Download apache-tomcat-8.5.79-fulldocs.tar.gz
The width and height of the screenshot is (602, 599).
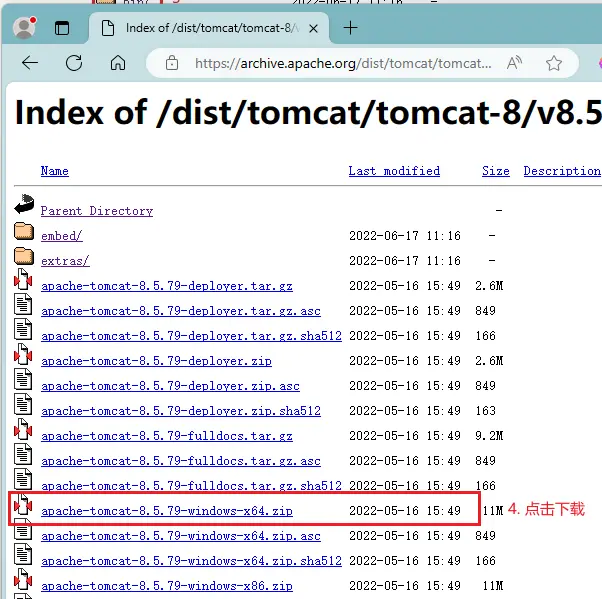167,436
